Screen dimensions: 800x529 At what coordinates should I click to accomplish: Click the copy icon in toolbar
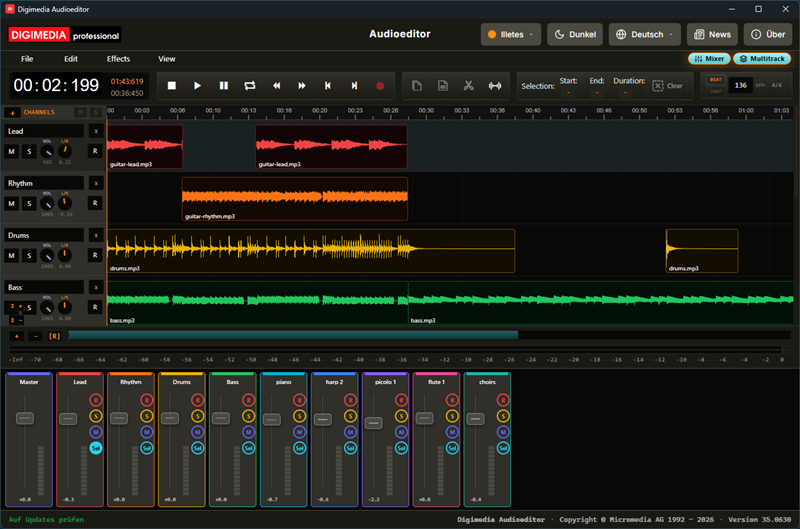pyautogui.click(x=417, y=86)
